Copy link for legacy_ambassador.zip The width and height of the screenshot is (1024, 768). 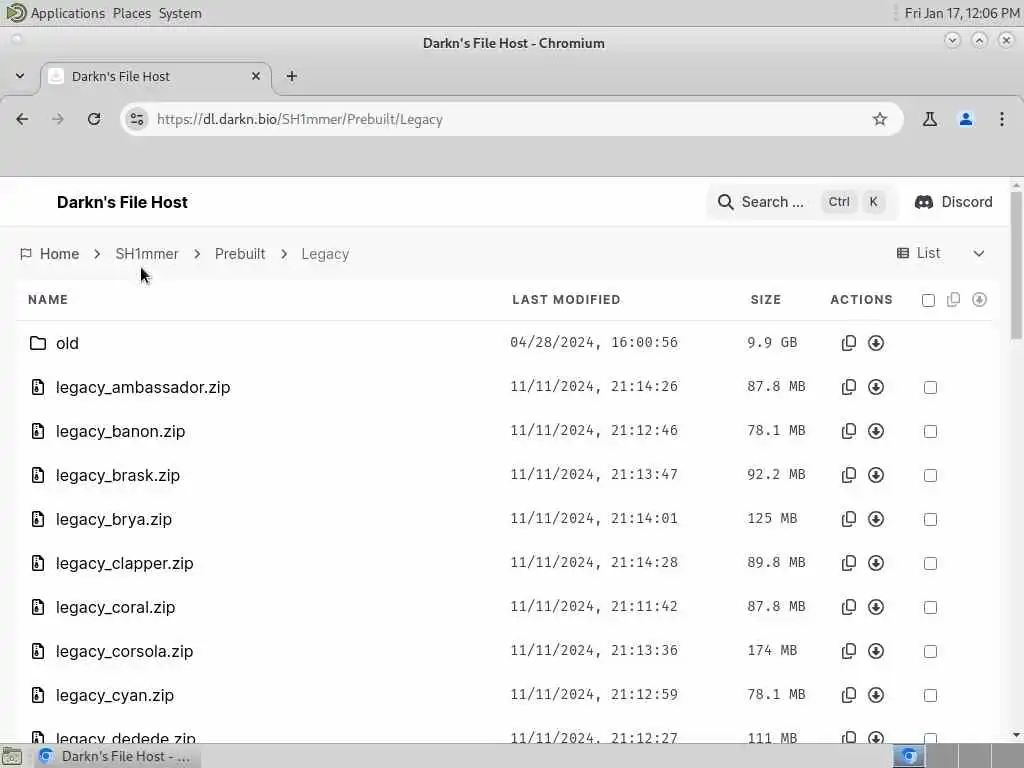(848, 387)
